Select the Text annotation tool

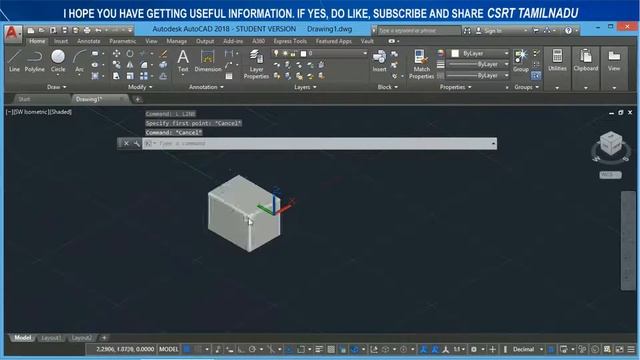[183, 61]
